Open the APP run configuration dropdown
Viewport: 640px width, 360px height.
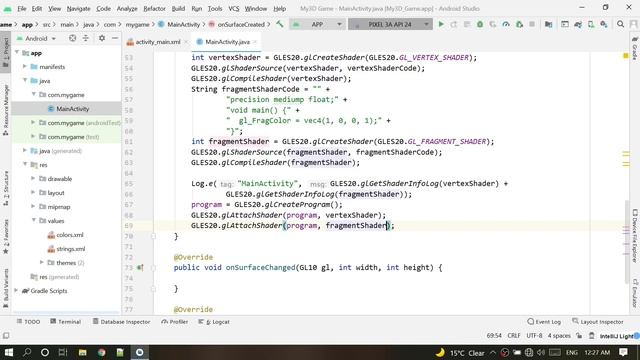(x=317, y=24)
